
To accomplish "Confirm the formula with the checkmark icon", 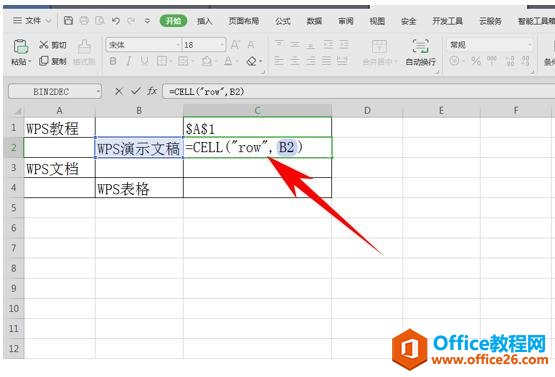I will click(x=136, y=91).
